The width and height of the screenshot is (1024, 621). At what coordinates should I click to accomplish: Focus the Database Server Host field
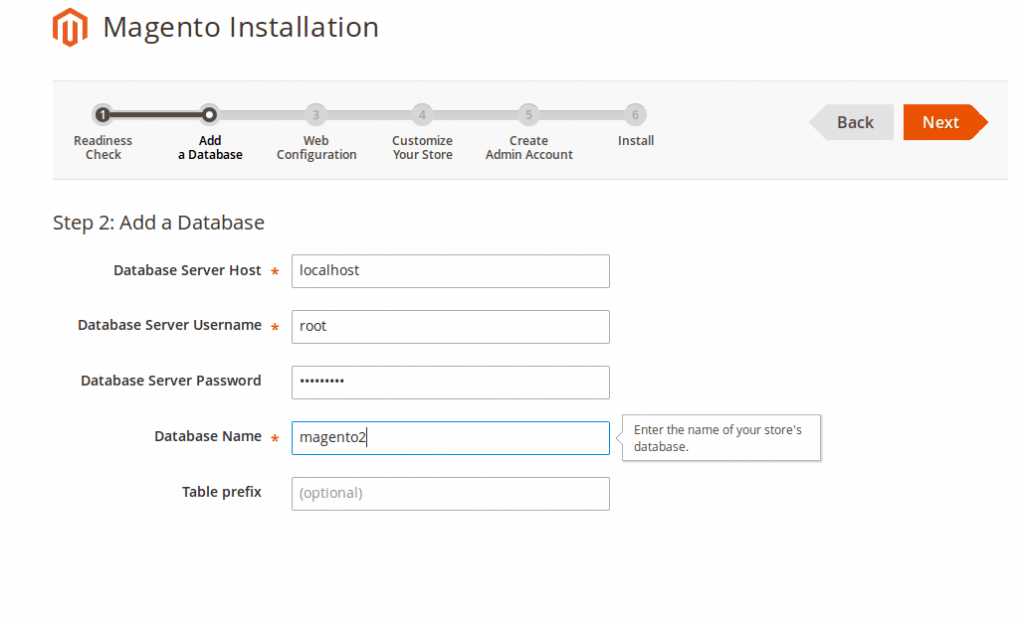(x=451, y=271)
